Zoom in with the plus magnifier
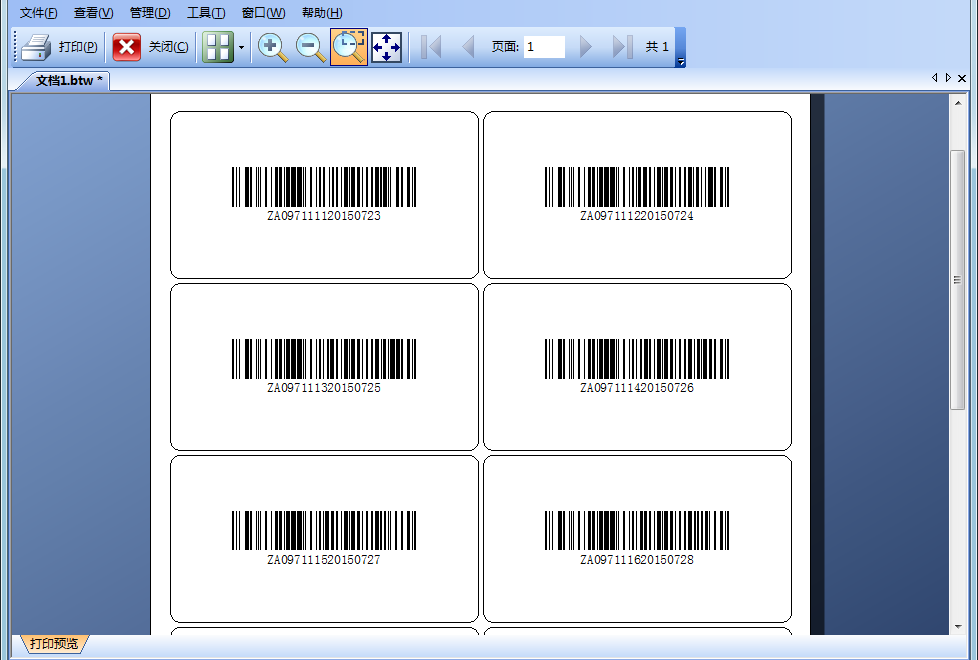 pos(273,47)
